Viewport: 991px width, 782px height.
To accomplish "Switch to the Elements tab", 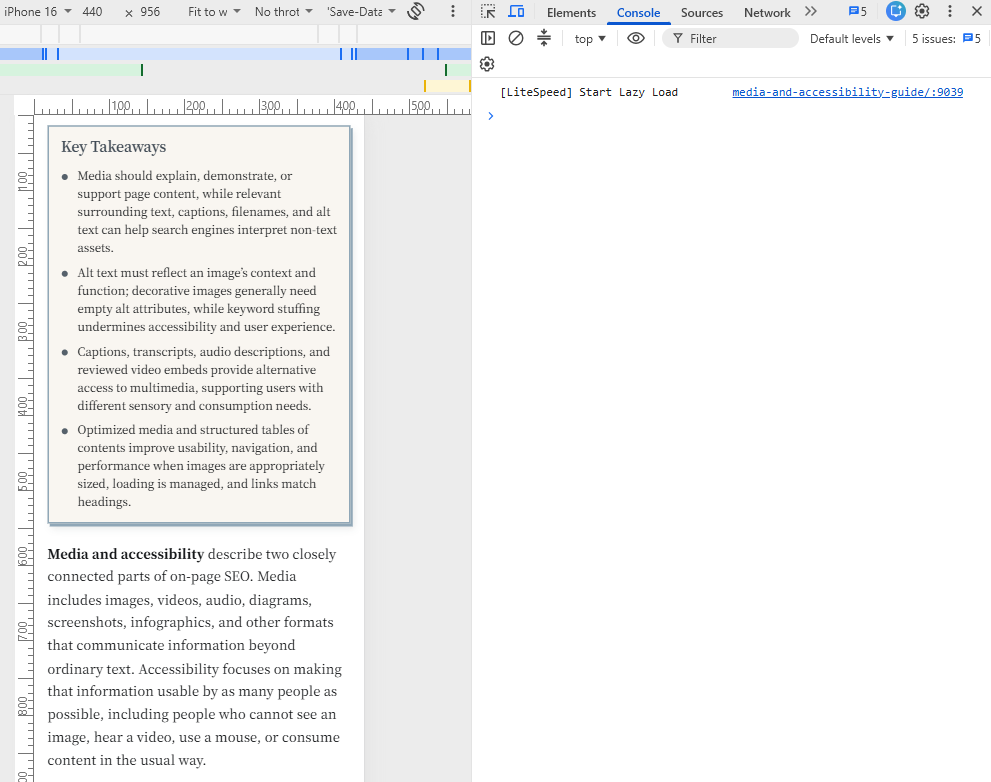I will pos(571,12).
